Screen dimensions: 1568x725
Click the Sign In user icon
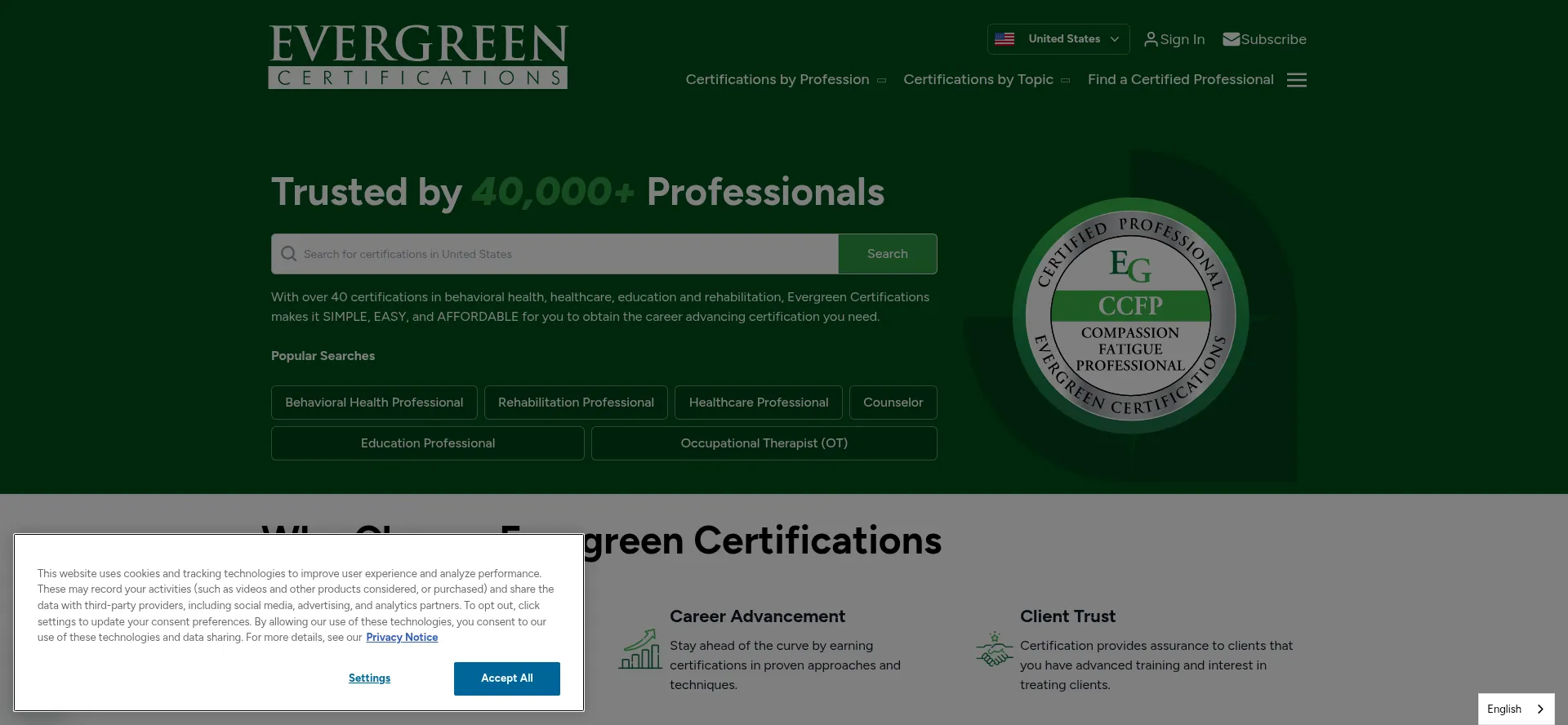coord(1151,39)
